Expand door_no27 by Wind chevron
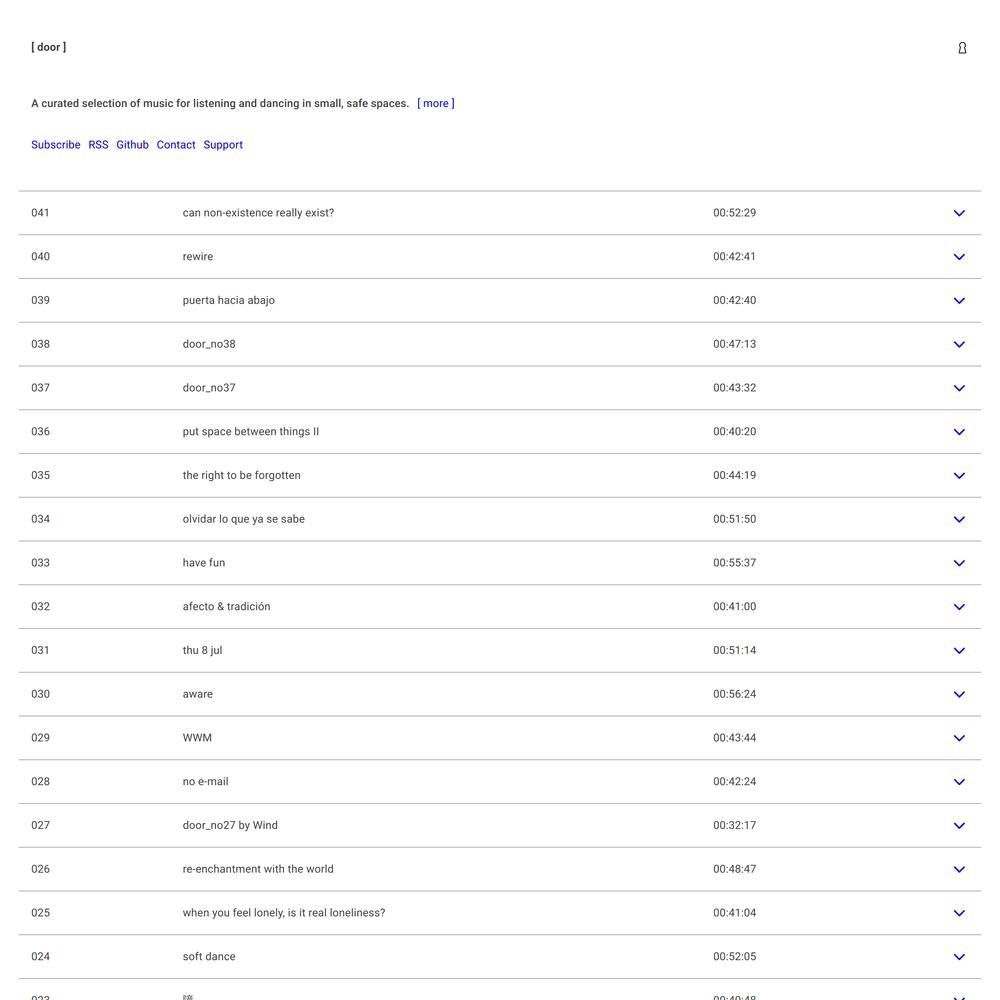 pyautogui.click(x=959, y=825)
